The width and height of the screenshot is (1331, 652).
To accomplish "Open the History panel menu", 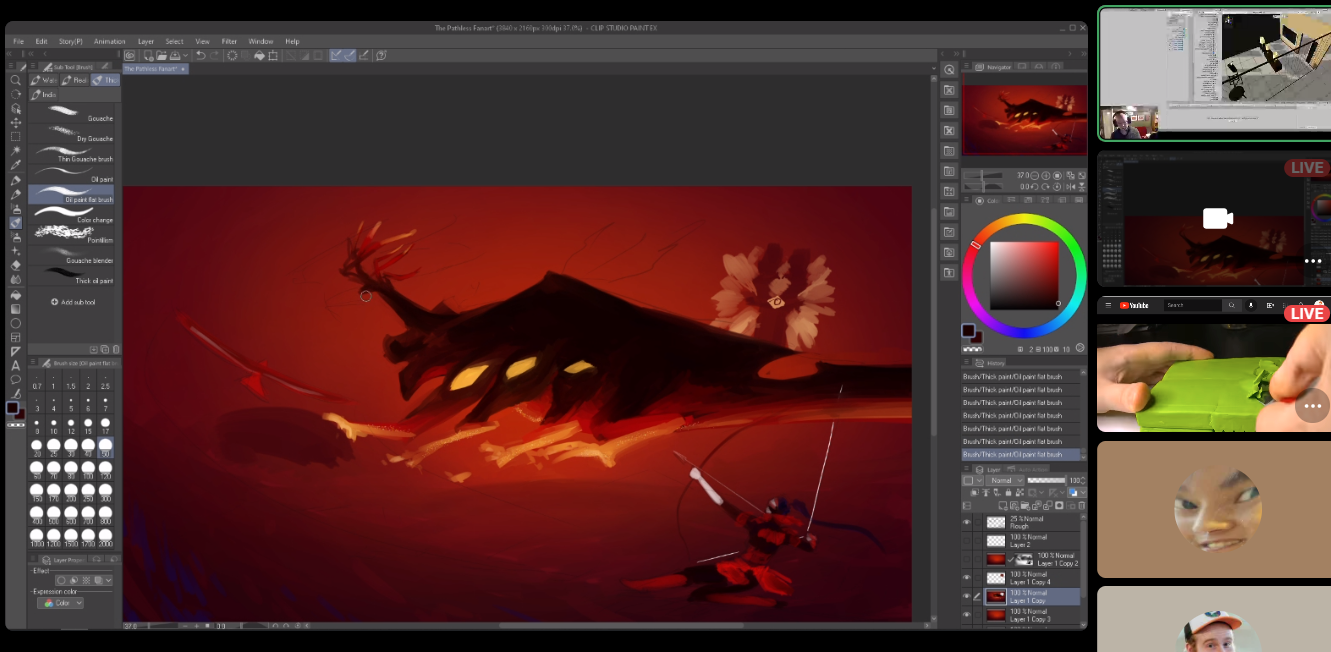I will point(966,362).
